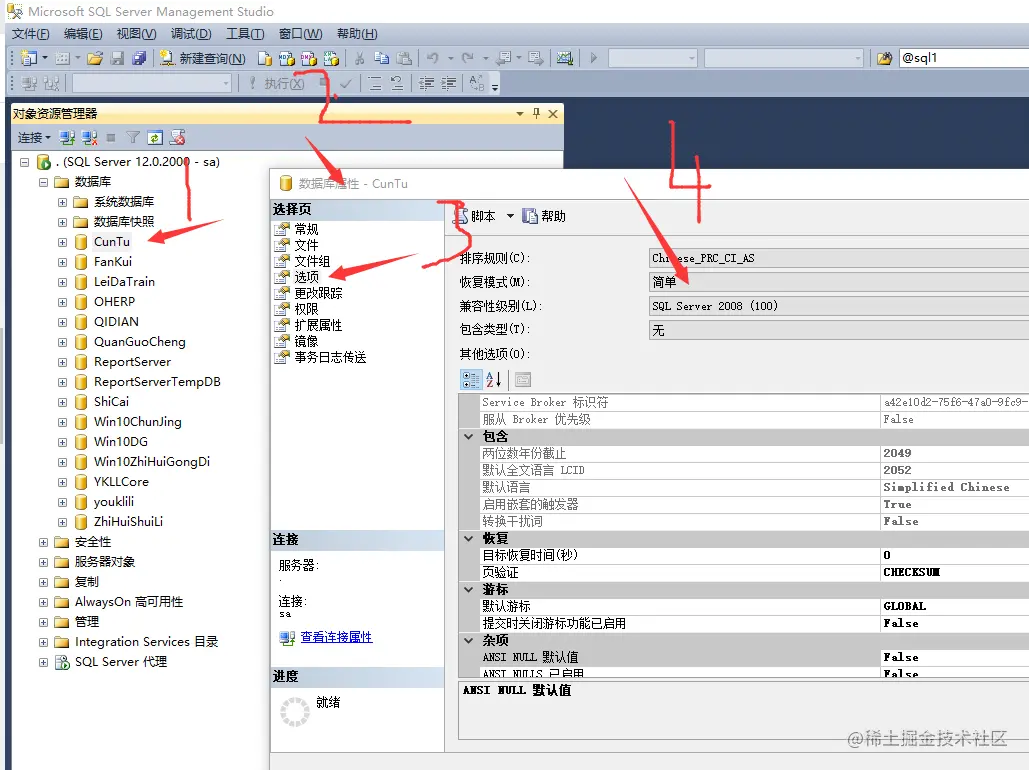Click the MDX query icon
Screen dimensions: 1029x770
(x=287, y=58)
